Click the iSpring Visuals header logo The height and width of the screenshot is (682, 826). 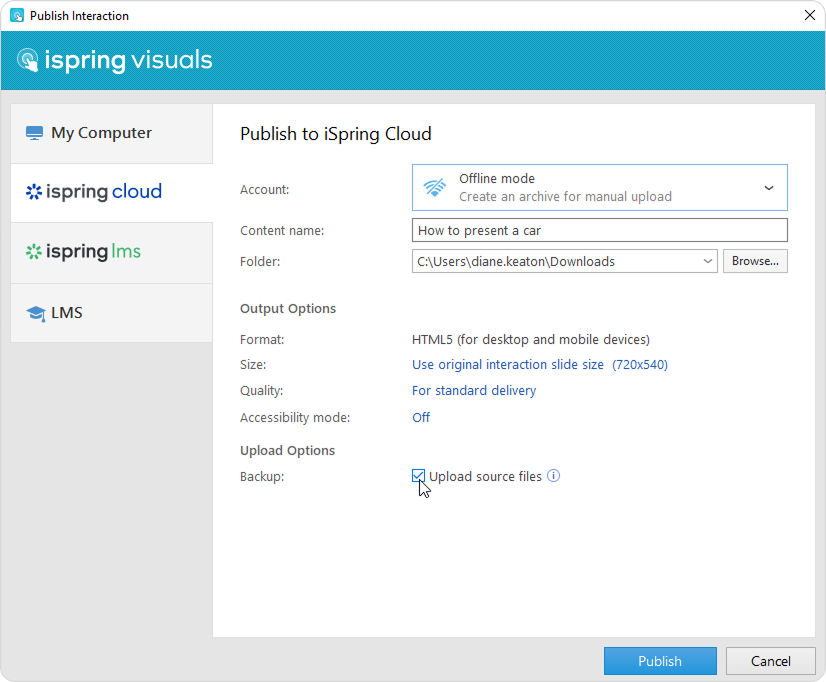(x=114, y=60)
